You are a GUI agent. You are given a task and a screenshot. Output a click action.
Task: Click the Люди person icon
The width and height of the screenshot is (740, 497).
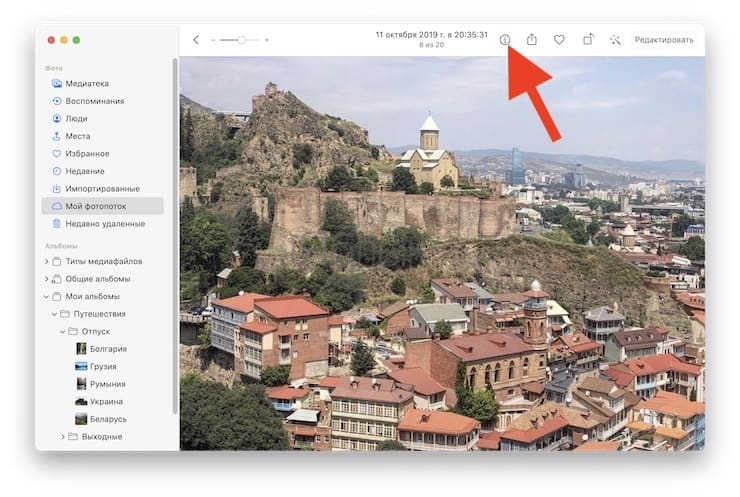point(57,118)
